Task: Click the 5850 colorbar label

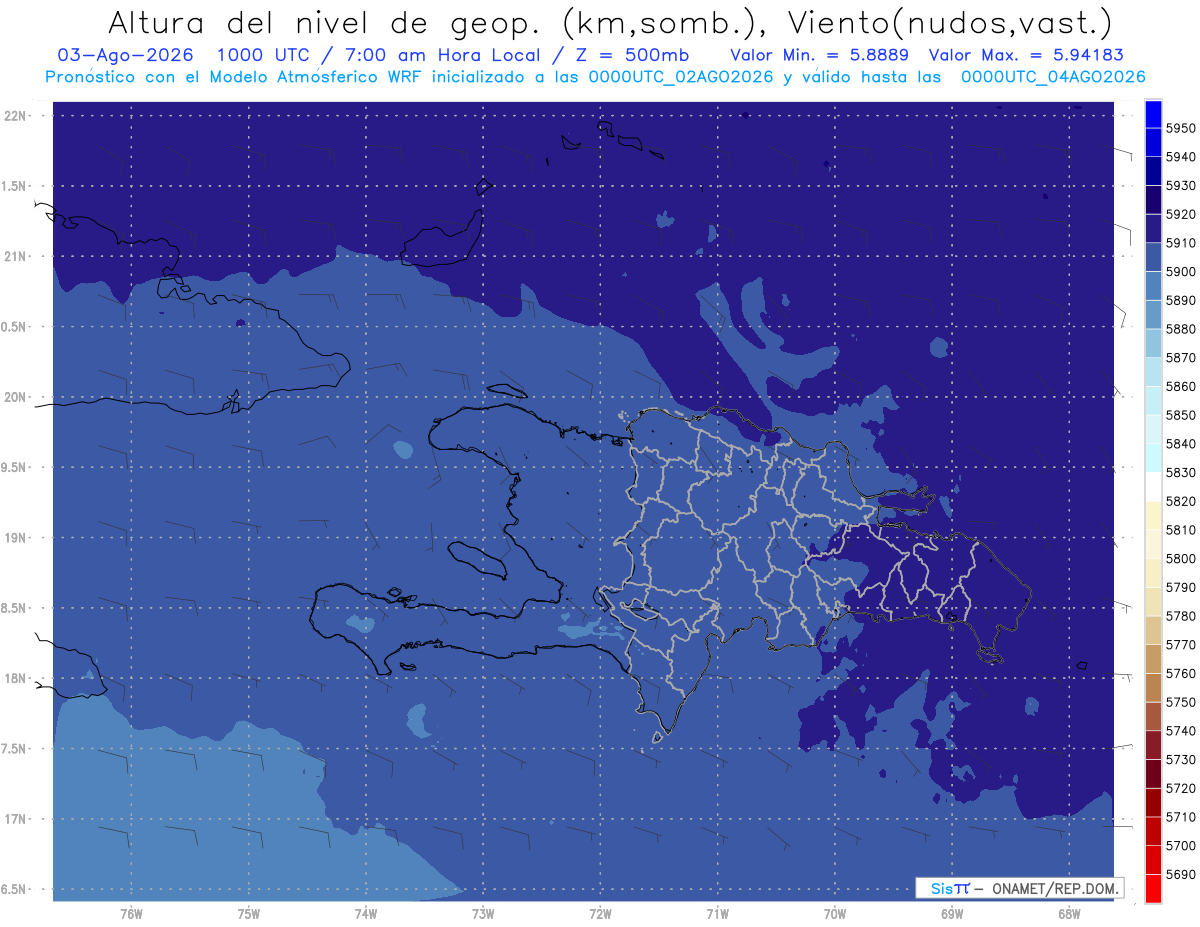Action: (1181, 415)
